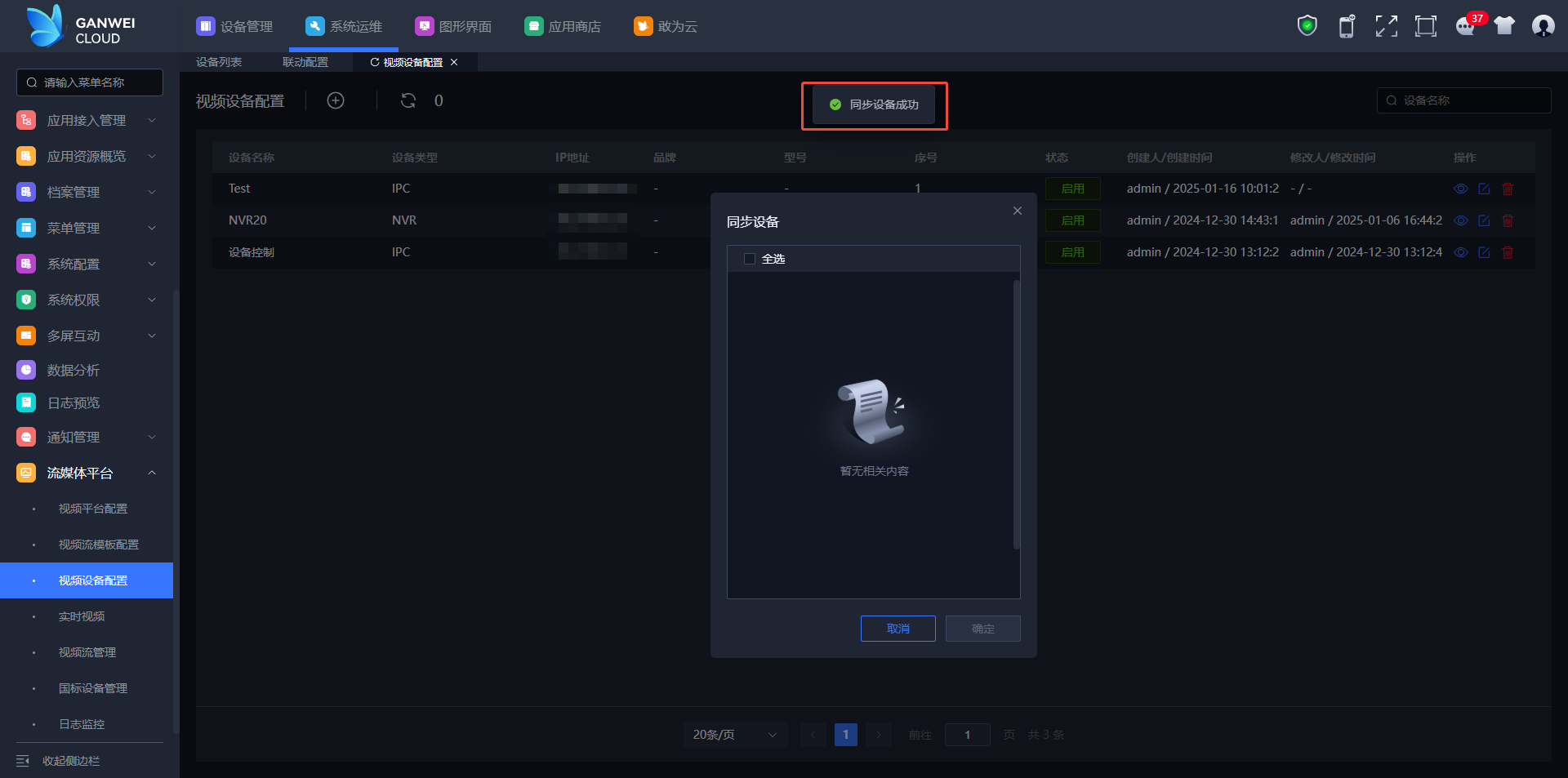Click the GANWEI CLOUD logo
This screenshot has height=778, width=1568.
pos(82,26)
